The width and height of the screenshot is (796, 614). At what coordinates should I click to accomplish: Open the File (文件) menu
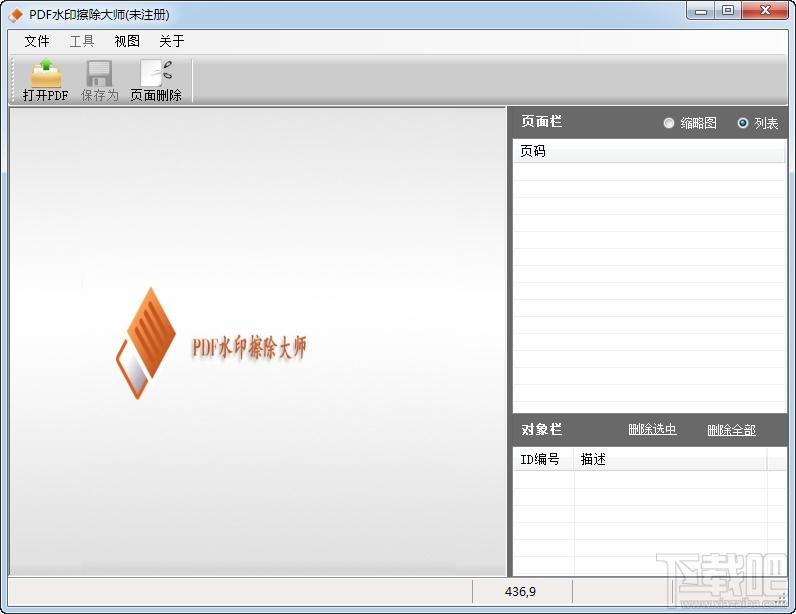click(x=37, y=41)
